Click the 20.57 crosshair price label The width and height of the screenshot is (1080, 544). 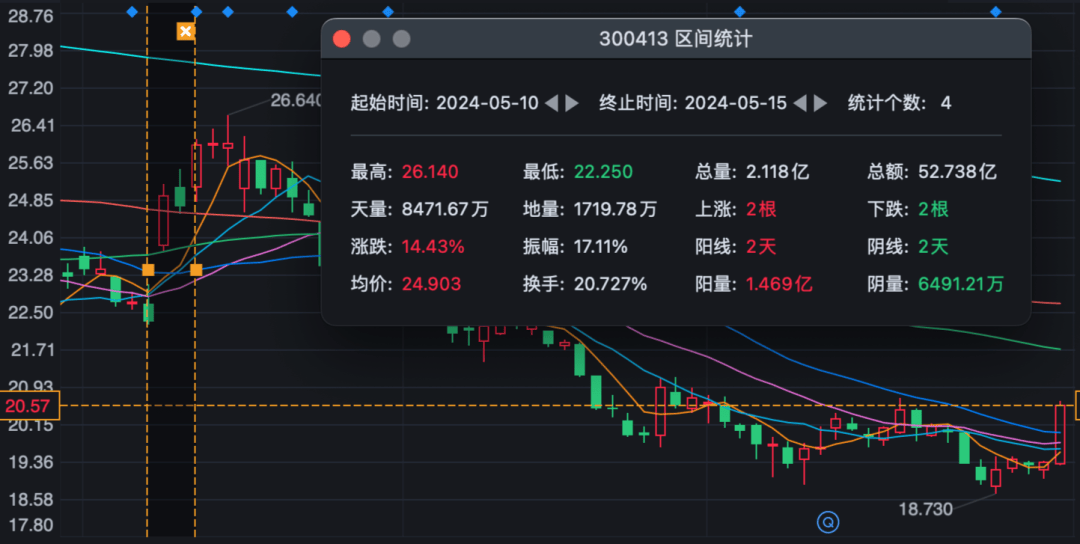coord(29,406)
